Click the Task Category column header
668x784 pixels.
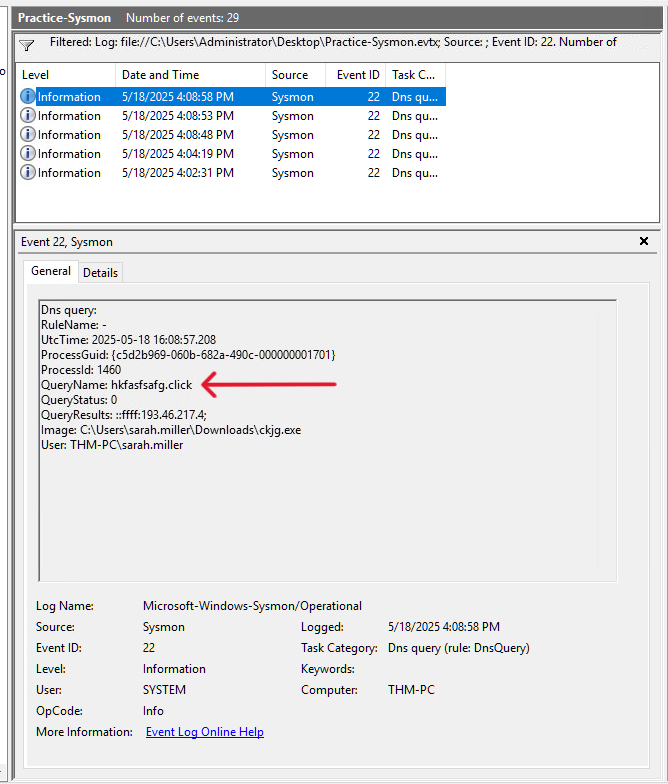point(413,75)
